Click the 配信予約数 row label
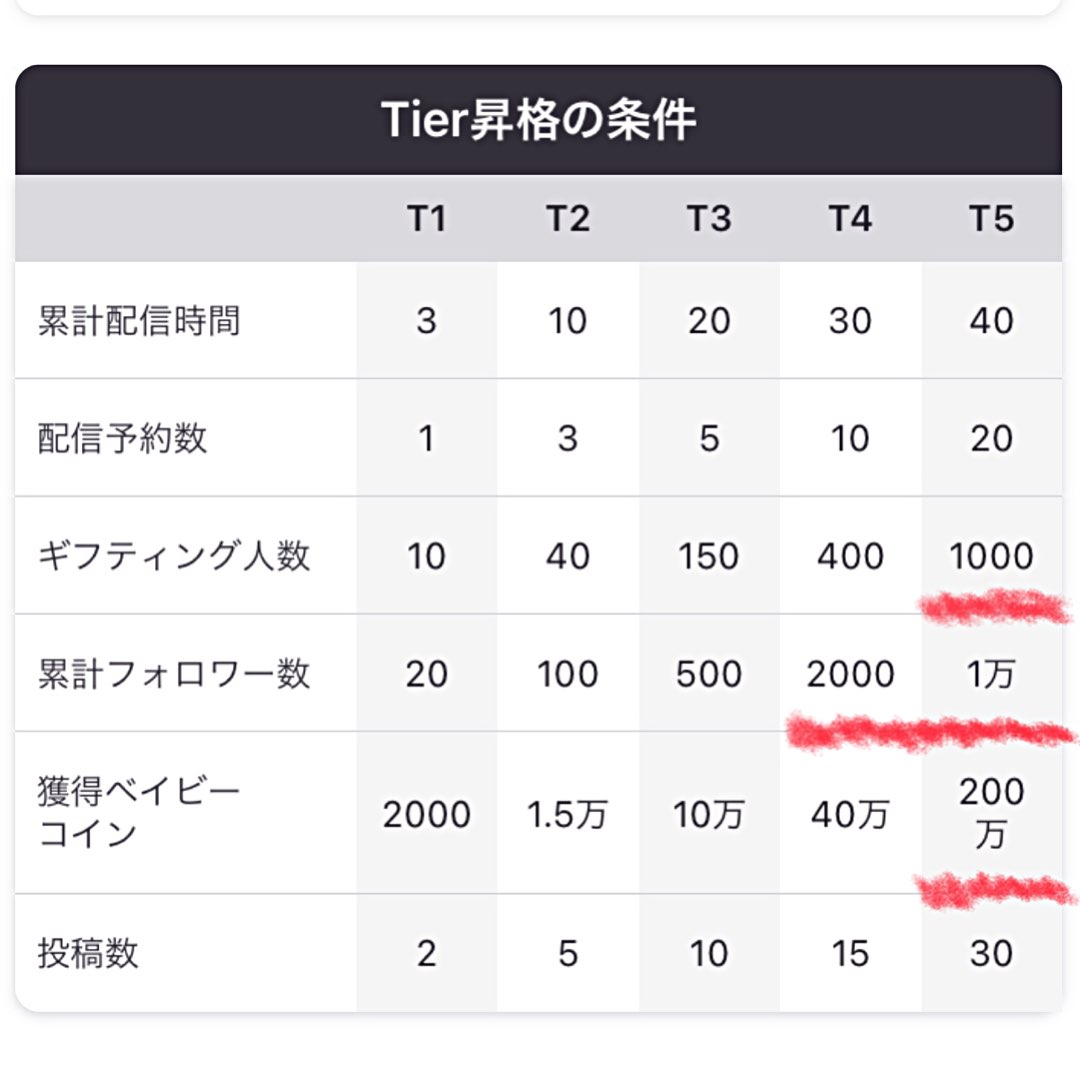Screen dimensions: 1080x1080 [123, 438]
